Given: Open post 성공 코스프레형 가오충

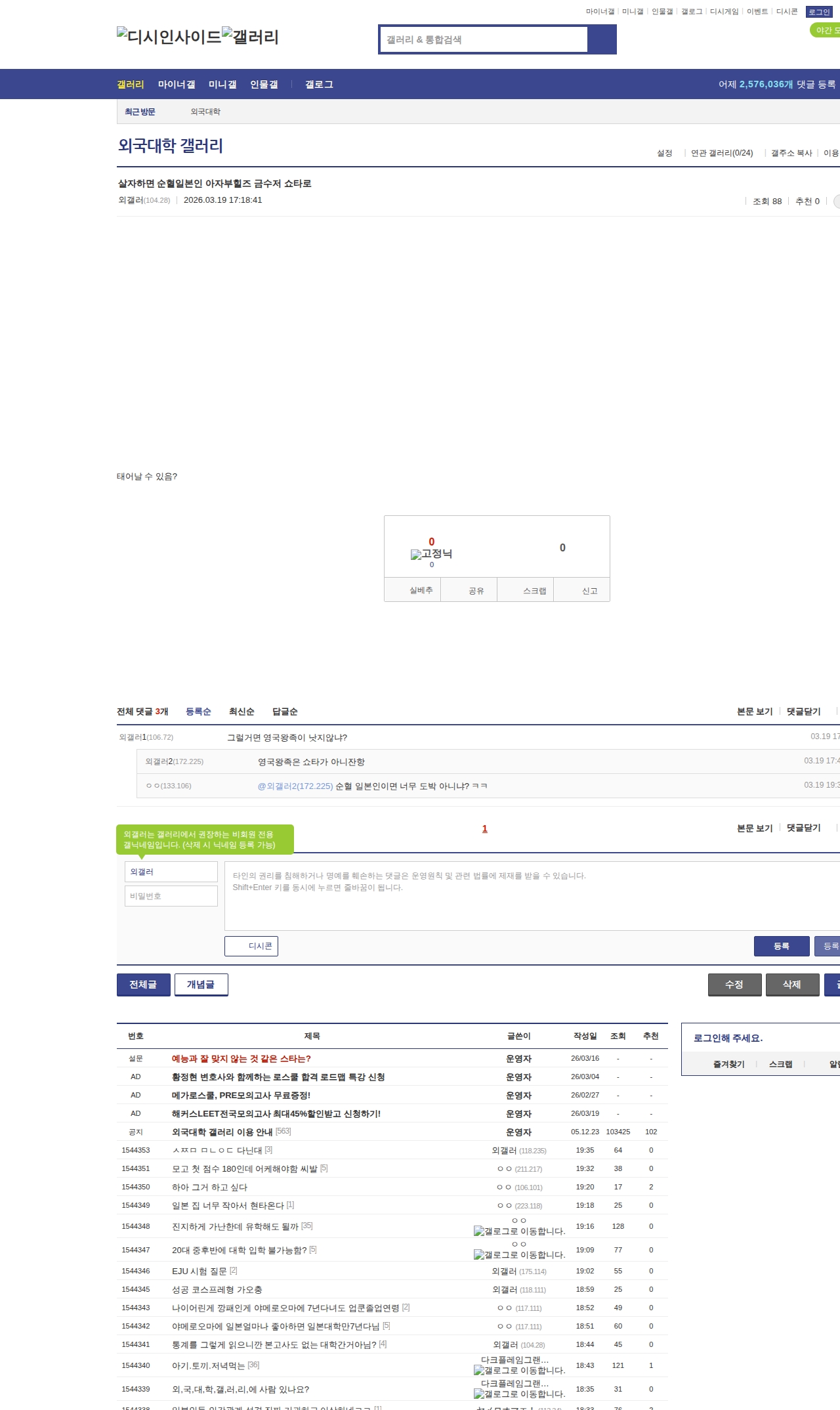Looking at the screenshot, I should [x=217, y=1290].
